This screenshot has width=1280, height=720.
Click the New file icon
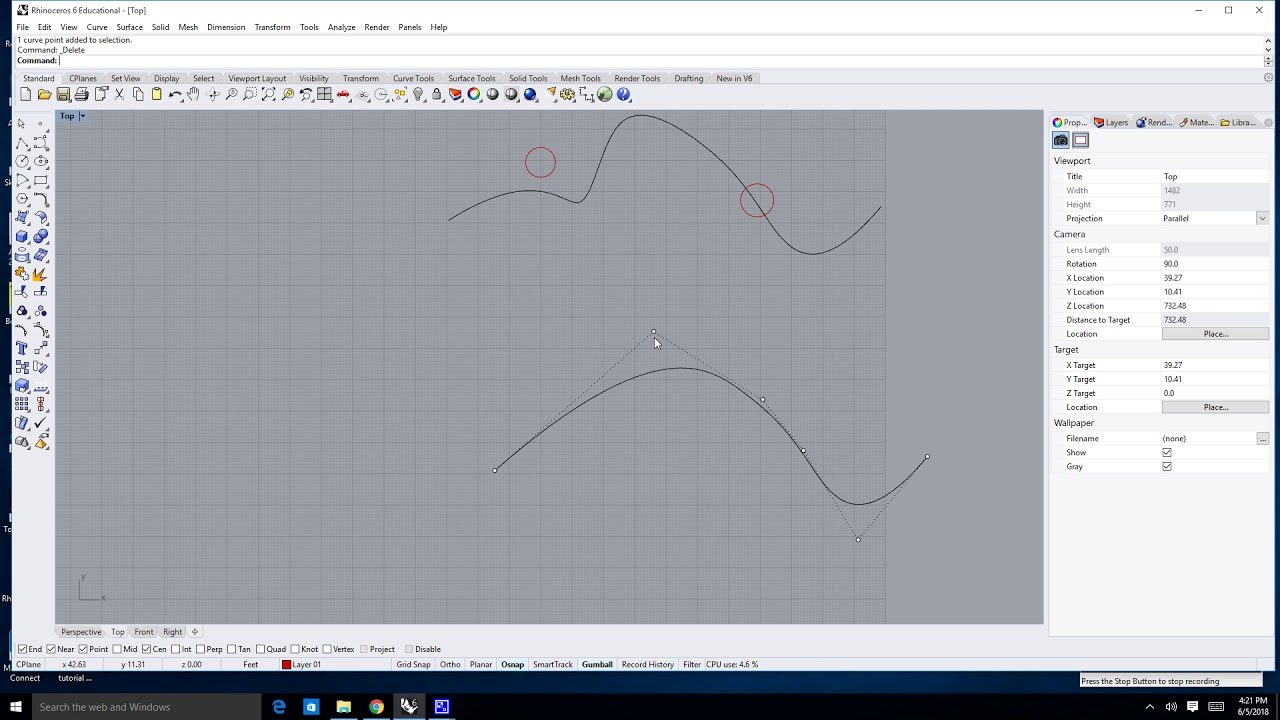pyautogui.click(x=25, y=94)
